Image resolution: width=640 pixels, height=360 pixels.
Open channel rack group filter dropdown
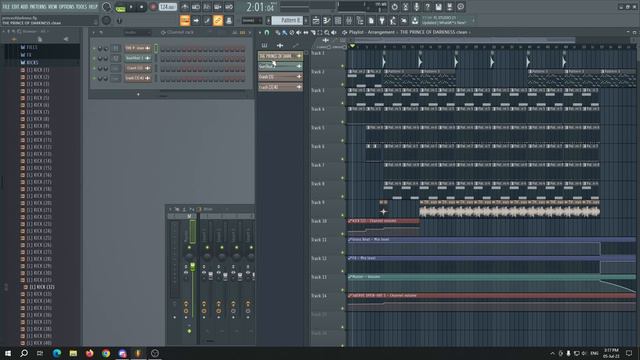pyautogui.click(x=137, y=32)
